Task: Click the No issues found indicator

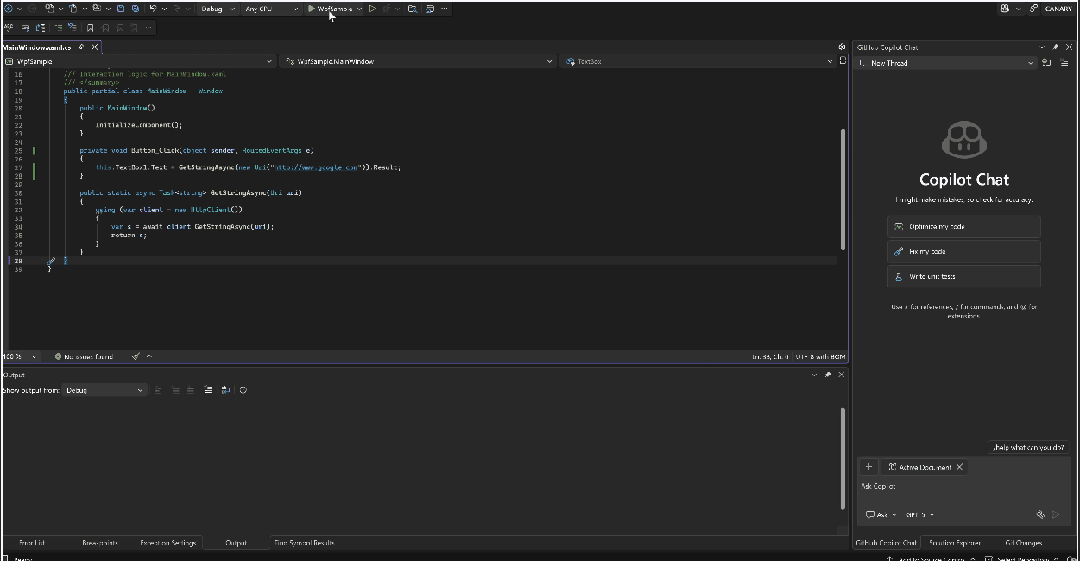Action: click(83, 356)
